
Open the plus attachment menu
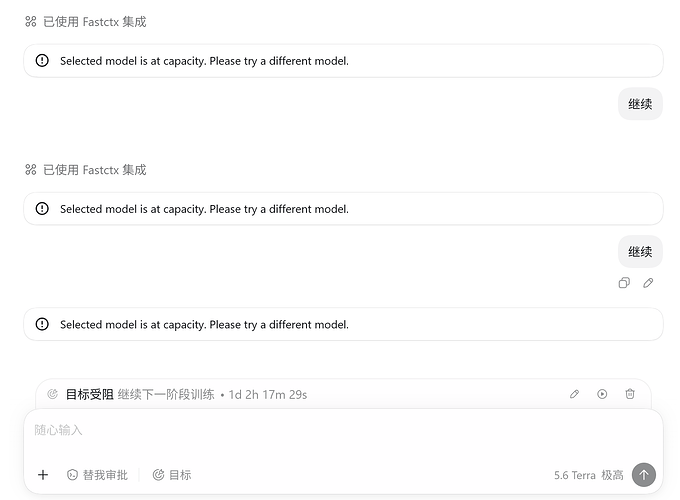click(43, 475)
